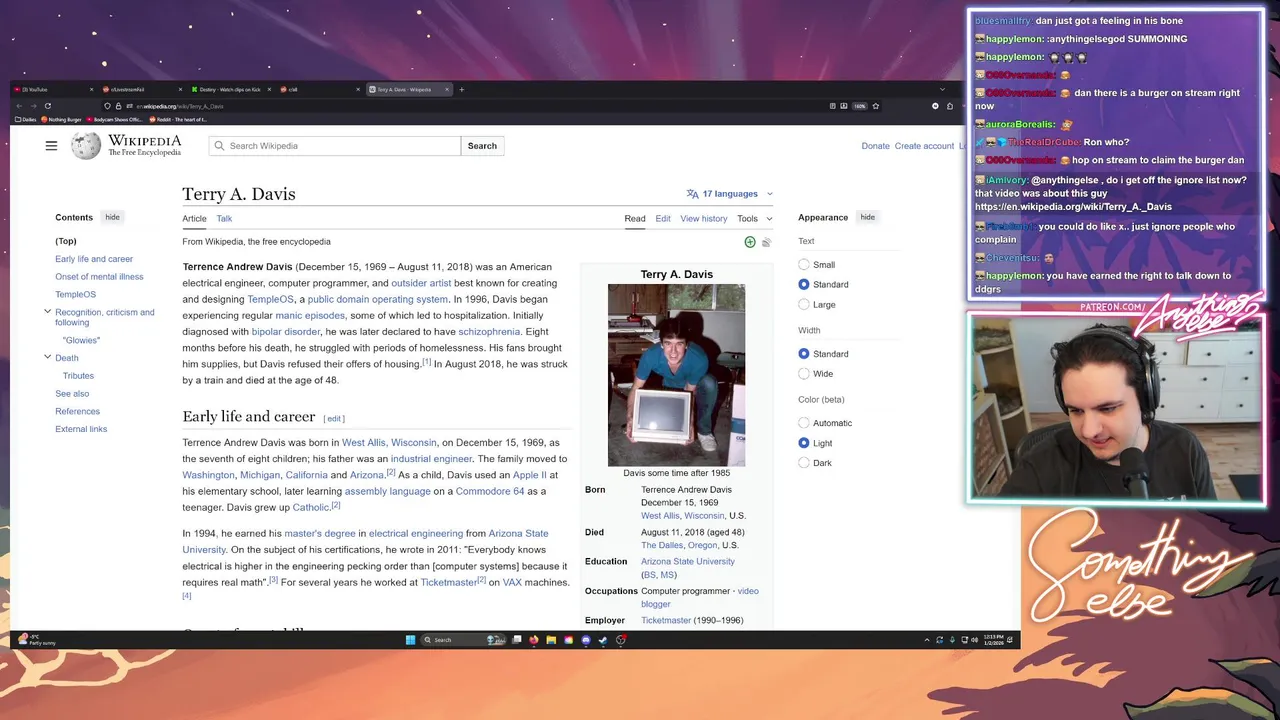Screen dimensions: 1280x720
Task: Switch to the YouTube browser tab
Action: tap(52, 90)
